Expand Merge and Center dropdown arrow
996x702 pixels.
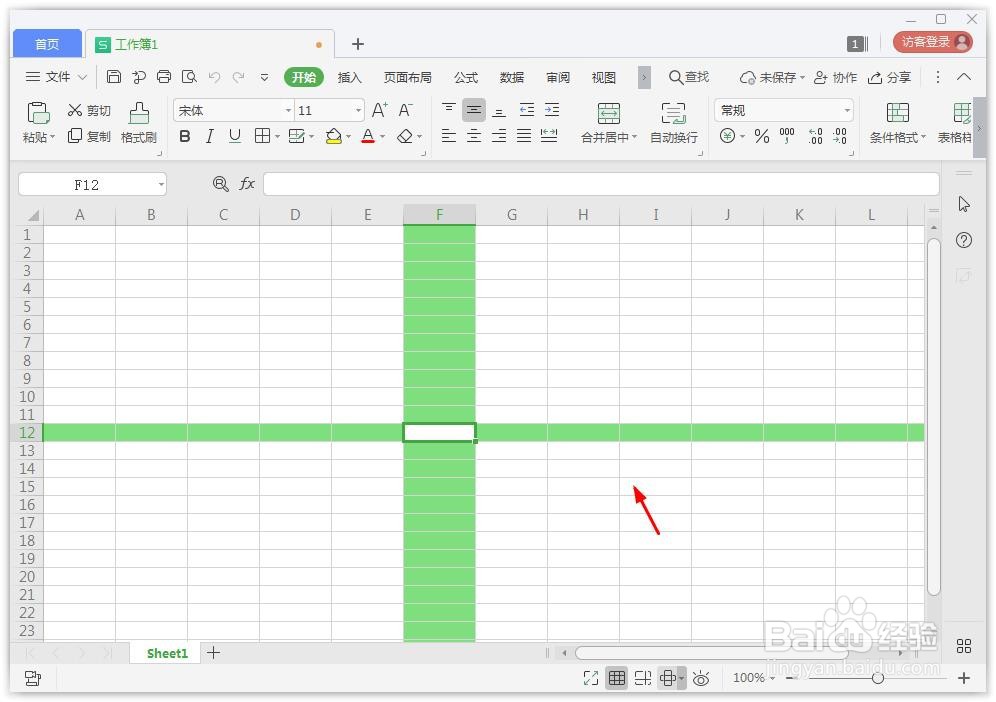point(634,137)
